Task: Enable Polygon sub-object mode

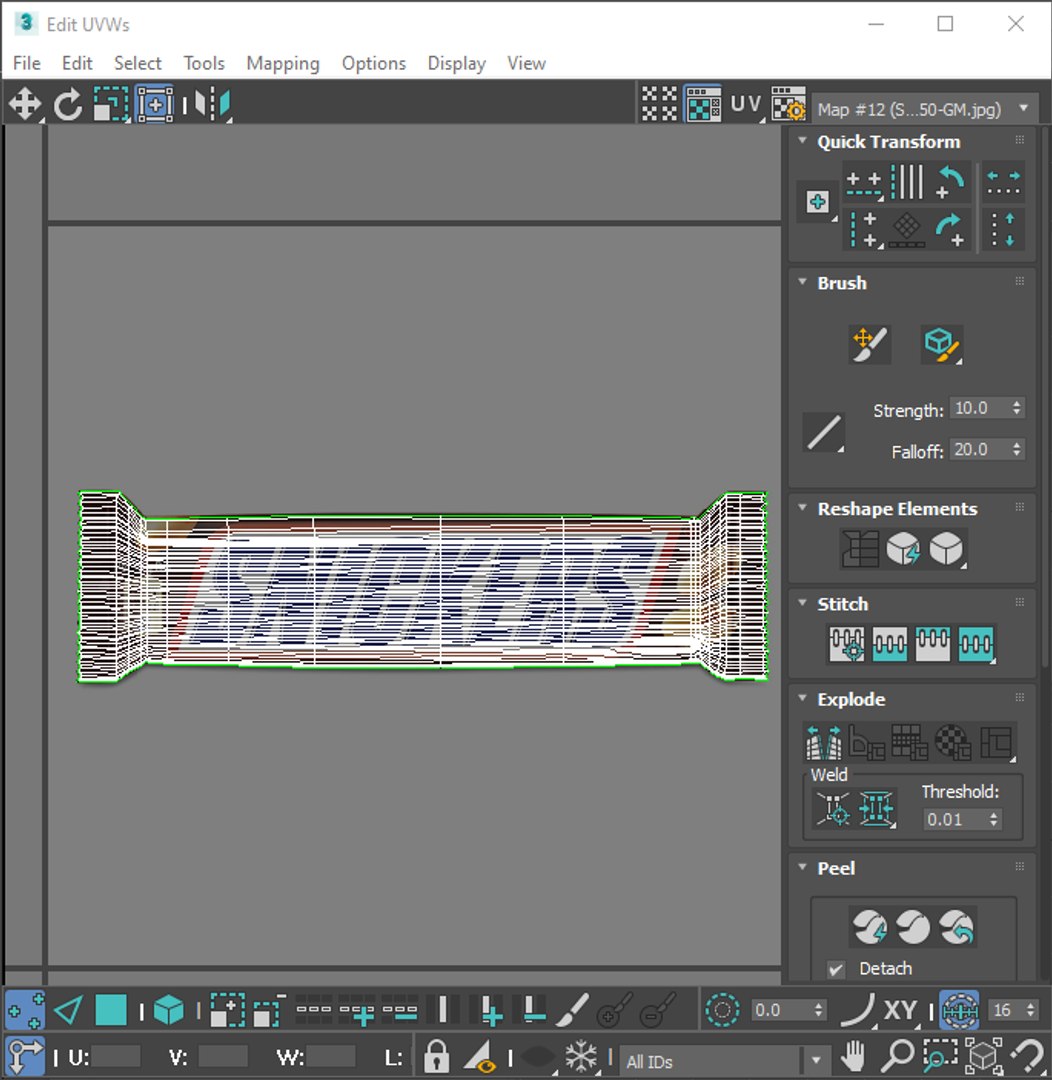Action: [110, 1010]
